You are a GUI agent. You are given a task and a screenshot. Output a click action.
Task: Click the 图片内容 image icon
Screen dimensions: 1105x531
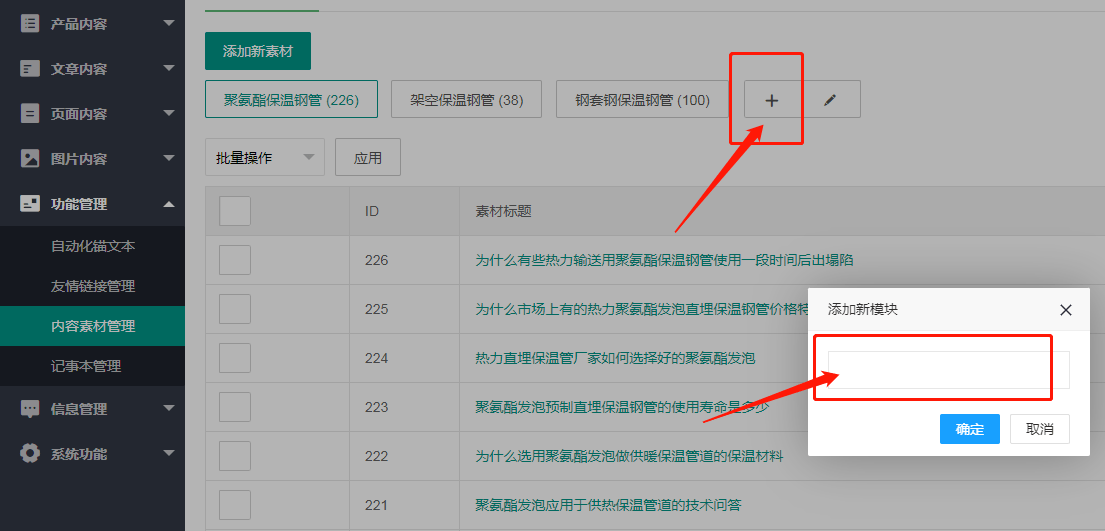click(30, 158)
